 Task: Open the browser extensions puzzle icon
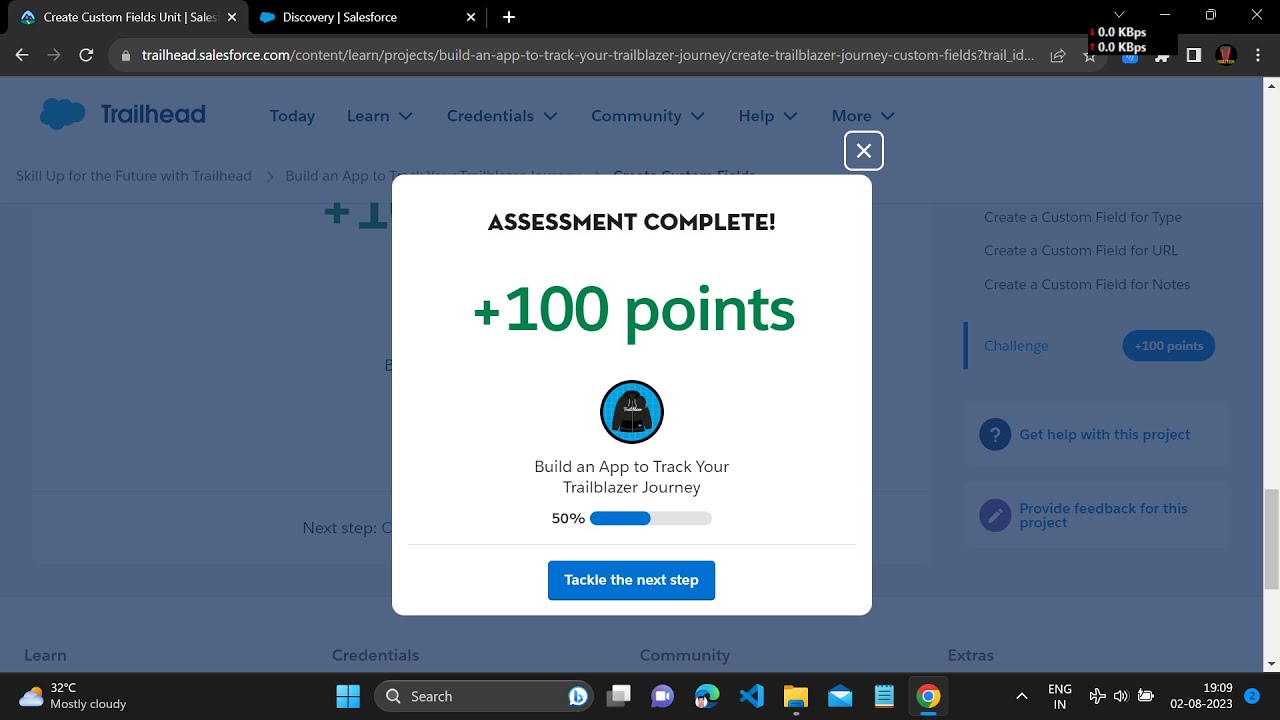pos(1162,56)
